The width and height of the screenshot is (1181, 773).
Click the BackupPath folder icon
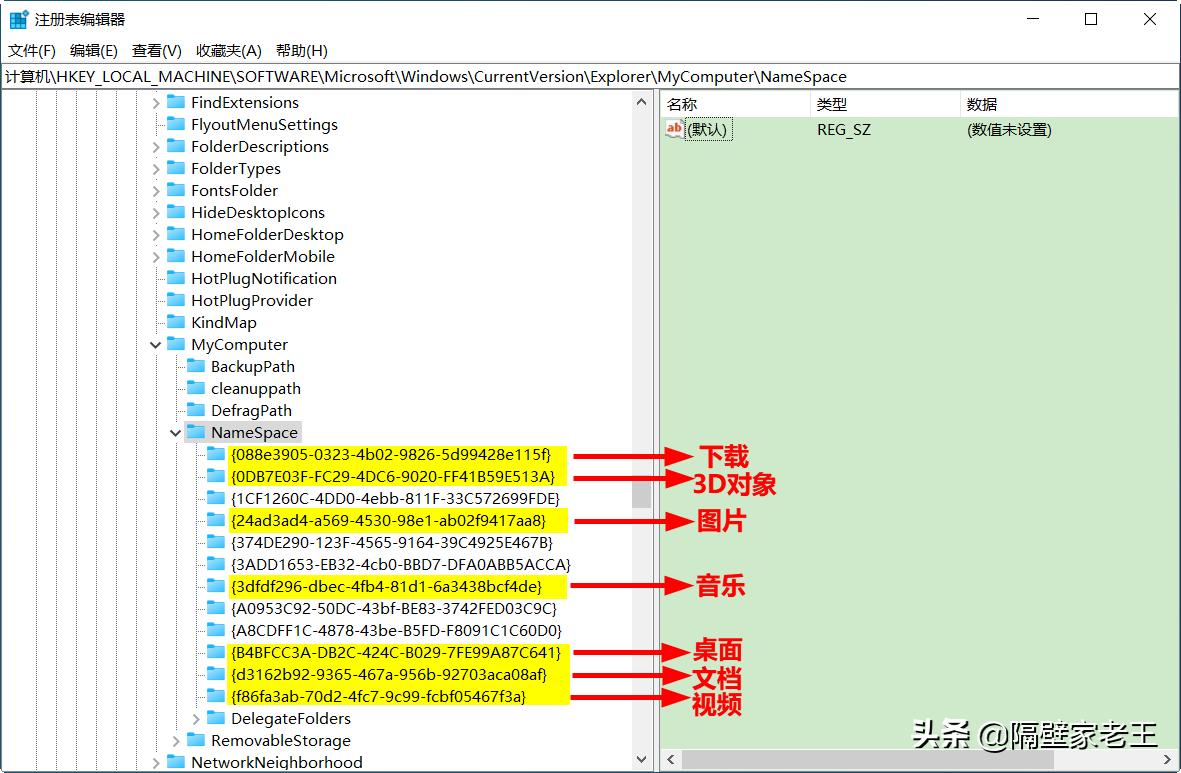click(195, 366)
